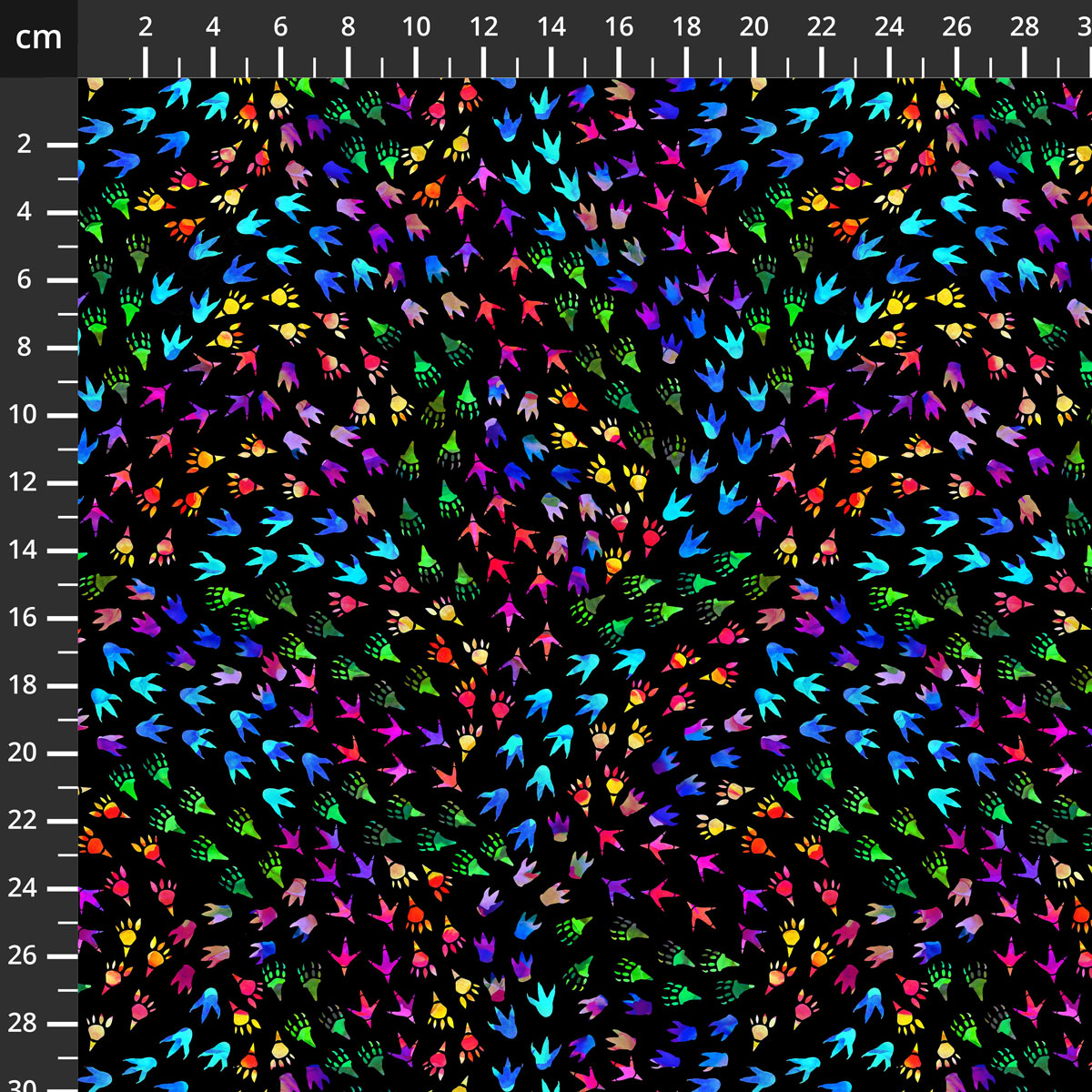Pick 18 on the vertical ruler
The width and height of the screenshot is (1092, 1092).
coord(22,685)
